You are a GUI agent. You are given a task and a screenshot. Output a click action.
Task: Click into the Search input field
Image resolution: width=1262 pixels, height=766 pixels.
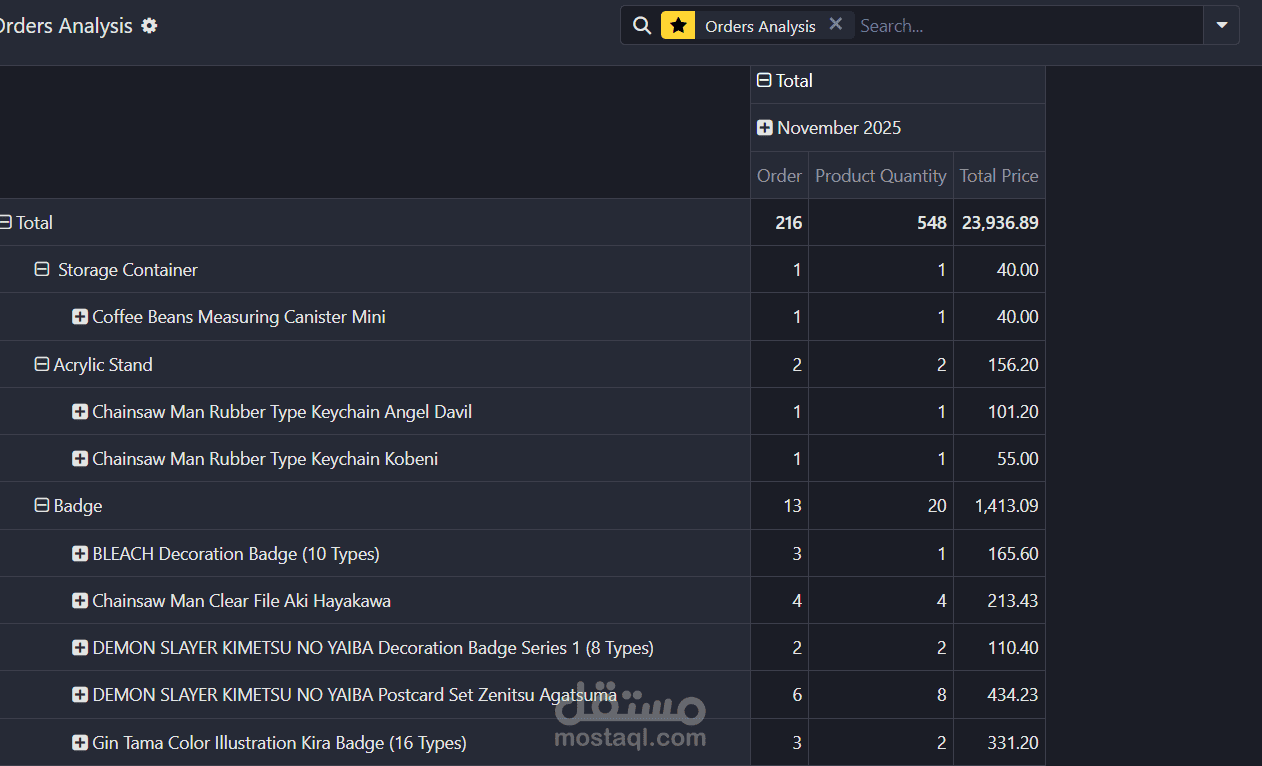click(1028, 26)
